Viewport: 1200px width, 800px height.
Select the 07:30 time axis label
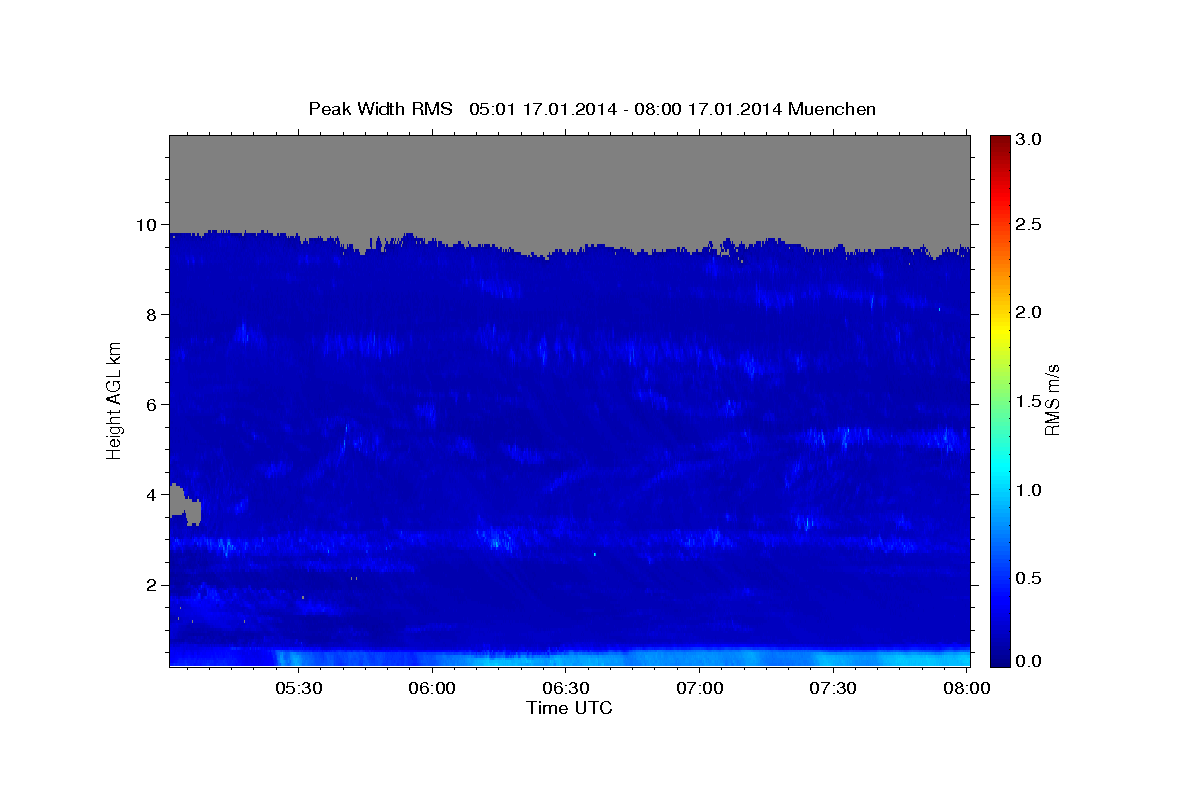[833, 689]
